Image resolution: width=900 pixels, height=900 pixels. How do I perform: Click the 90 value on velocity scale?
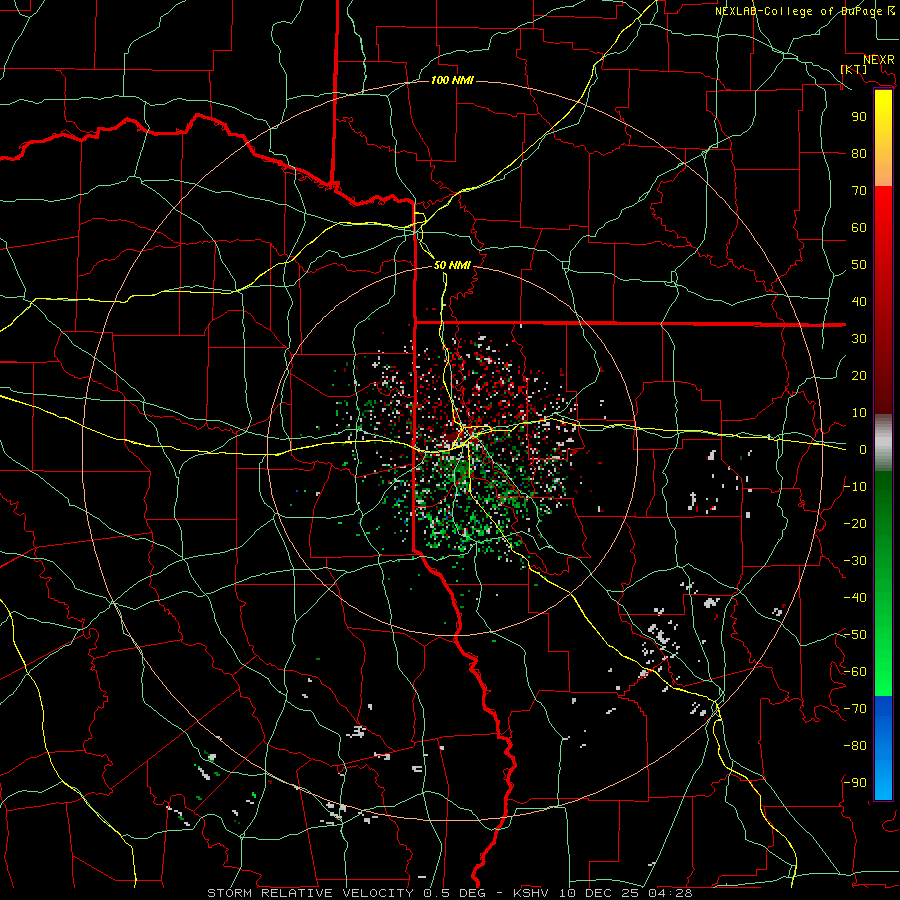(859, 117)
